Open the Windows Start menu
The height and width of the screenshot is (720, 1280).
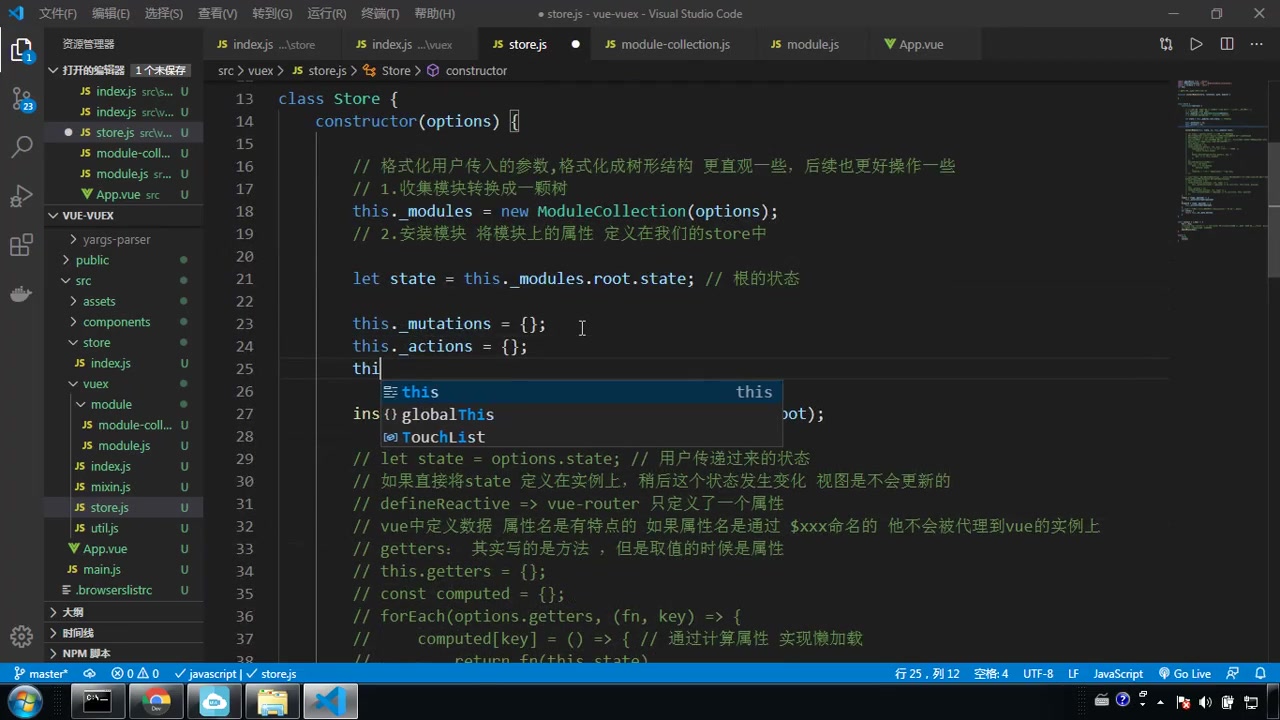click(x=24, y=702)
